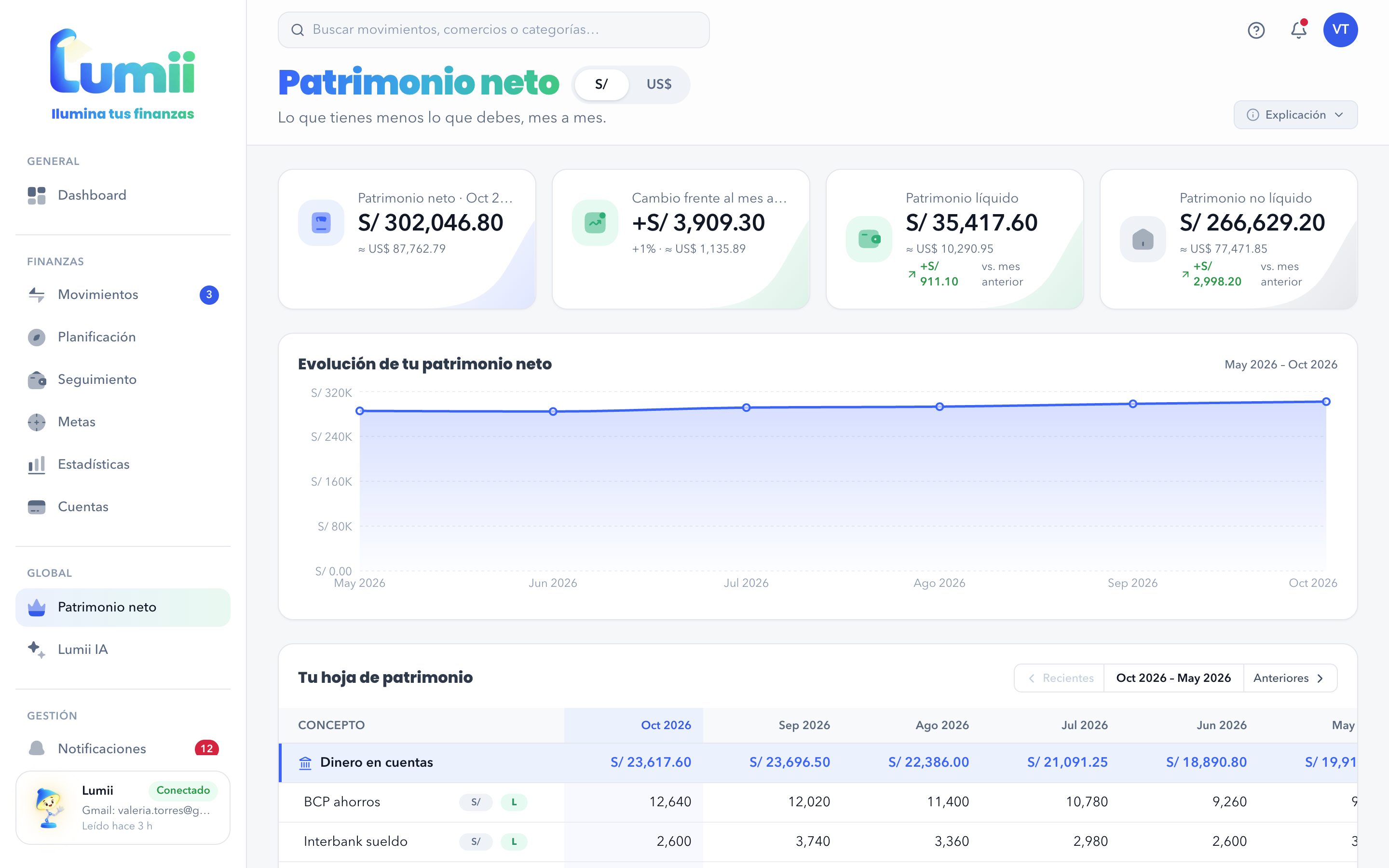
Task: Click the Notificaciones bell icon in sidebar
Action: click(x=37, y=748)
